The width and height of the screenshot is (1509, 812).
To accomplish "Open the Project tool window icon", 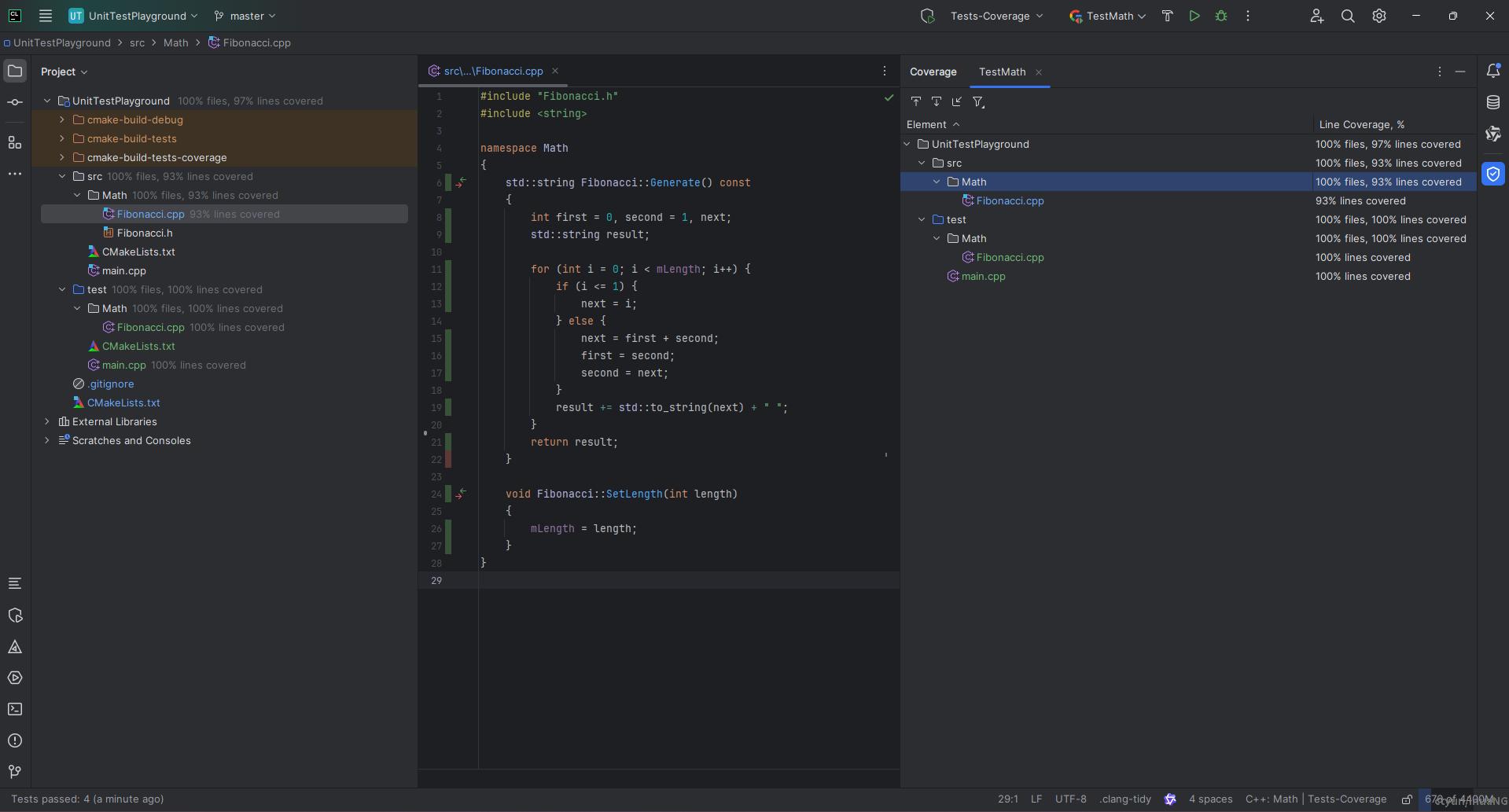I will click(x=15, y=72).
